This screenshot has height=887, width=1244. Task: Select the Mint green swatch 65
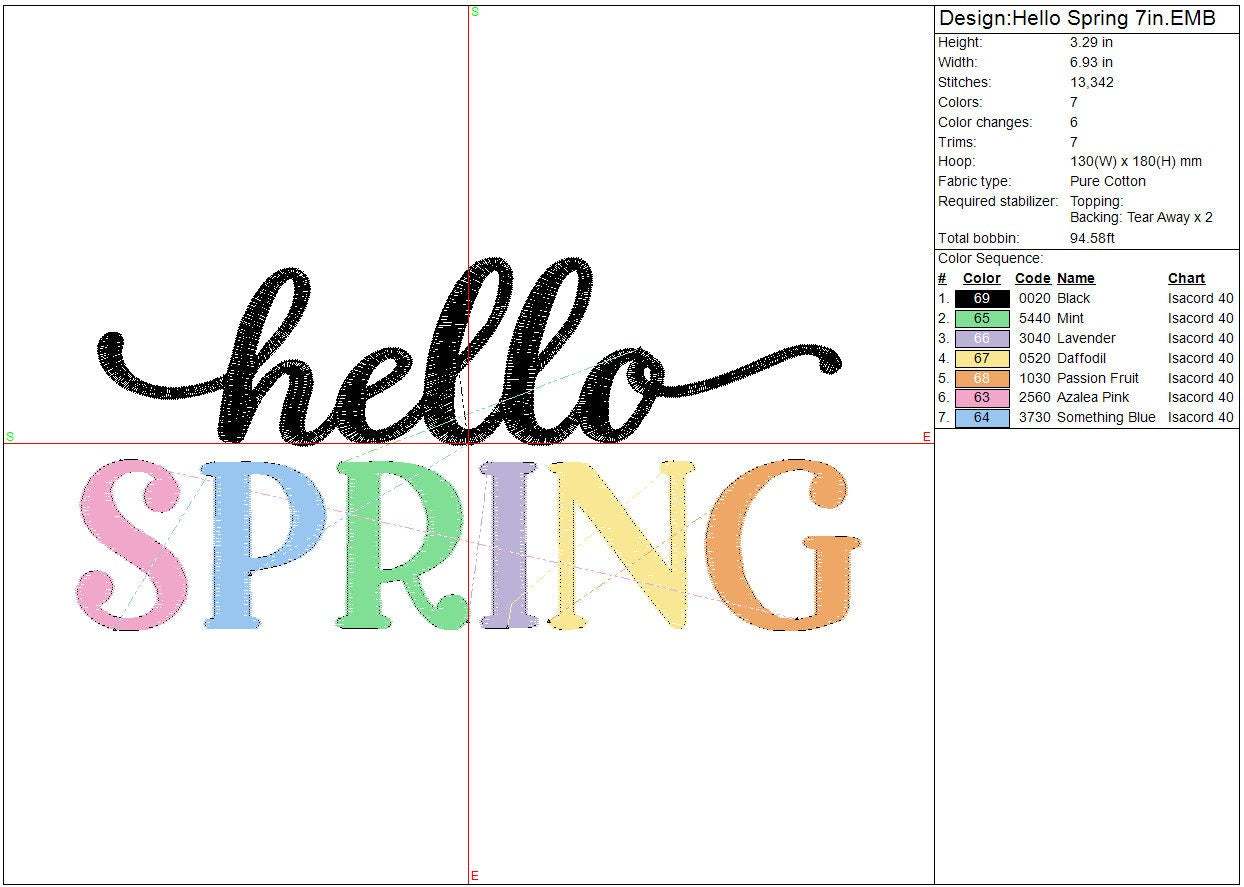[x=981, y=318]
